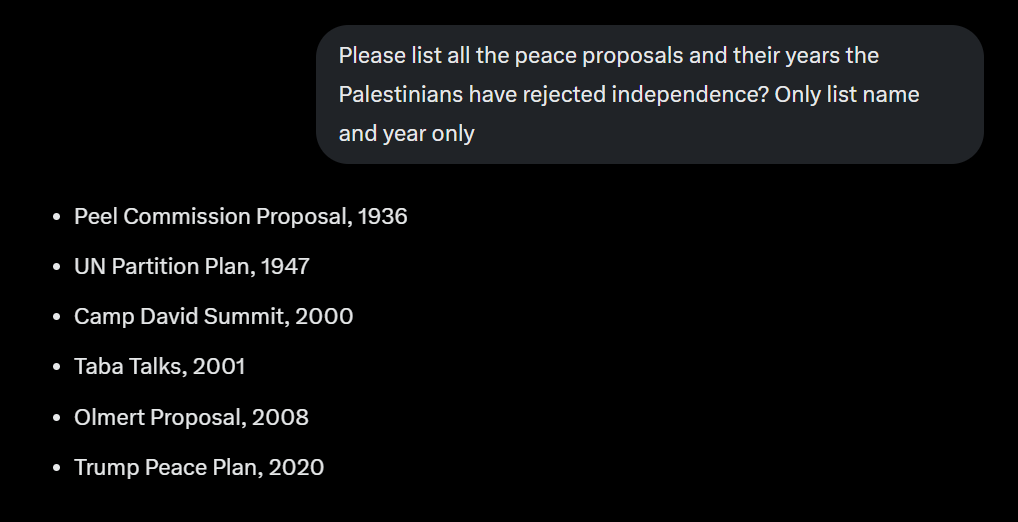Select the Taba Talks, 2001 line

tap(160, 366)
